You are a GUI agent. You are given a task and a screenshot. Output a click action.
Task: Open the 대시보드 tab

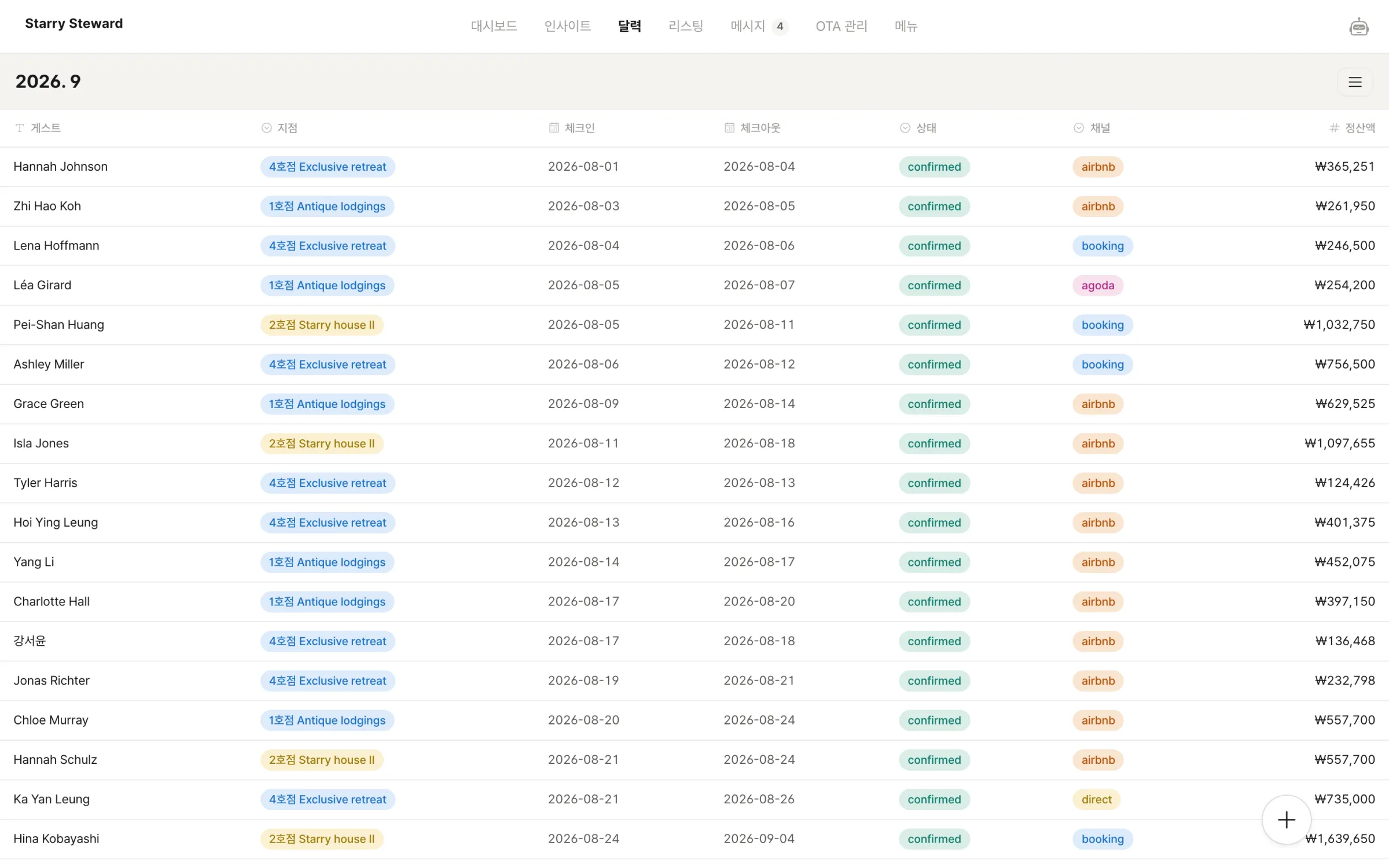(x=494, y=26)
